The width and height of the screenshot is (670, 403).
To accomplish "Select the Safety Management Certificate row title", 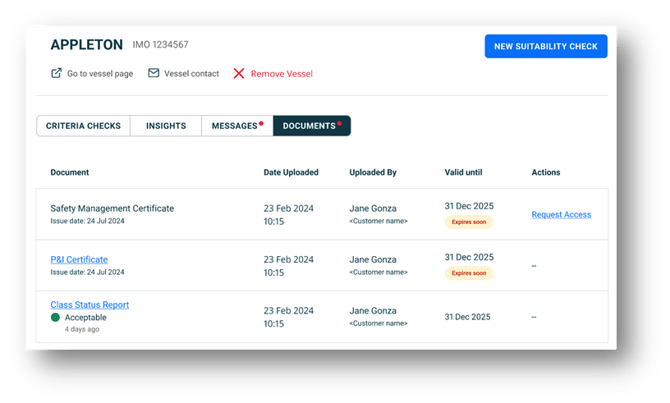I will tap(112, 209).
